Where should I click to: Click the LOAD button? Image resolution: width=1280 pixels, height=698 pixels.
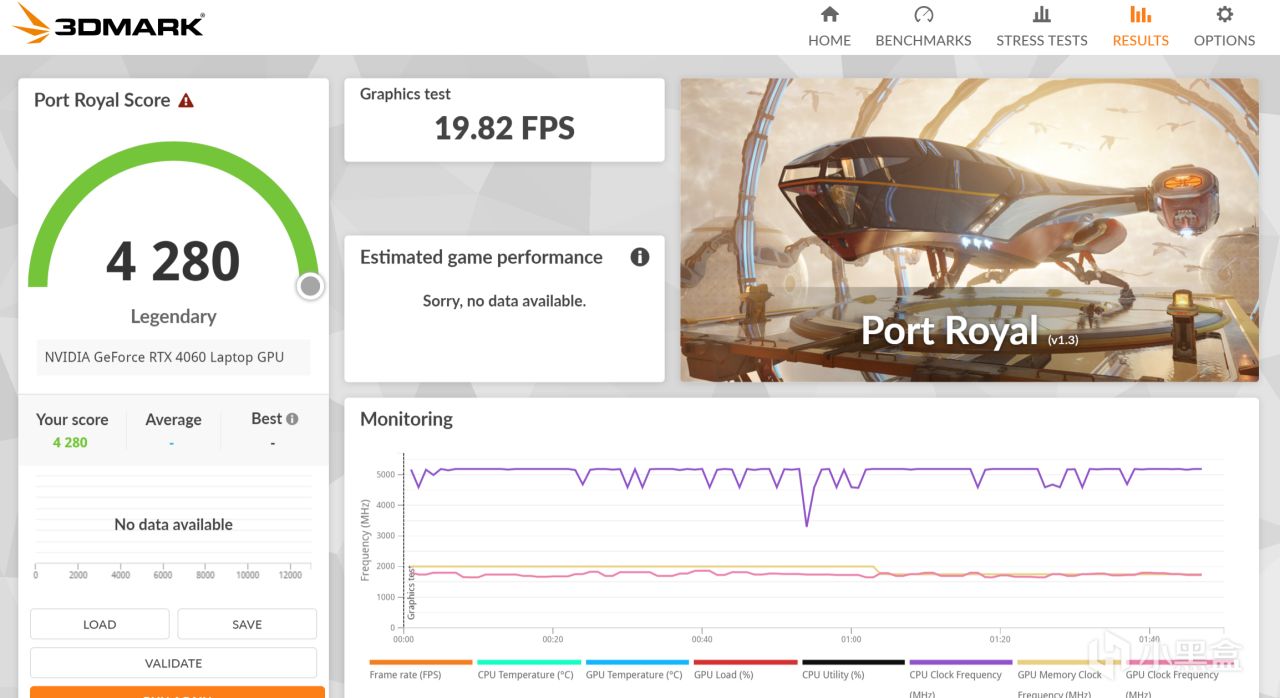(x=99, y=624)
